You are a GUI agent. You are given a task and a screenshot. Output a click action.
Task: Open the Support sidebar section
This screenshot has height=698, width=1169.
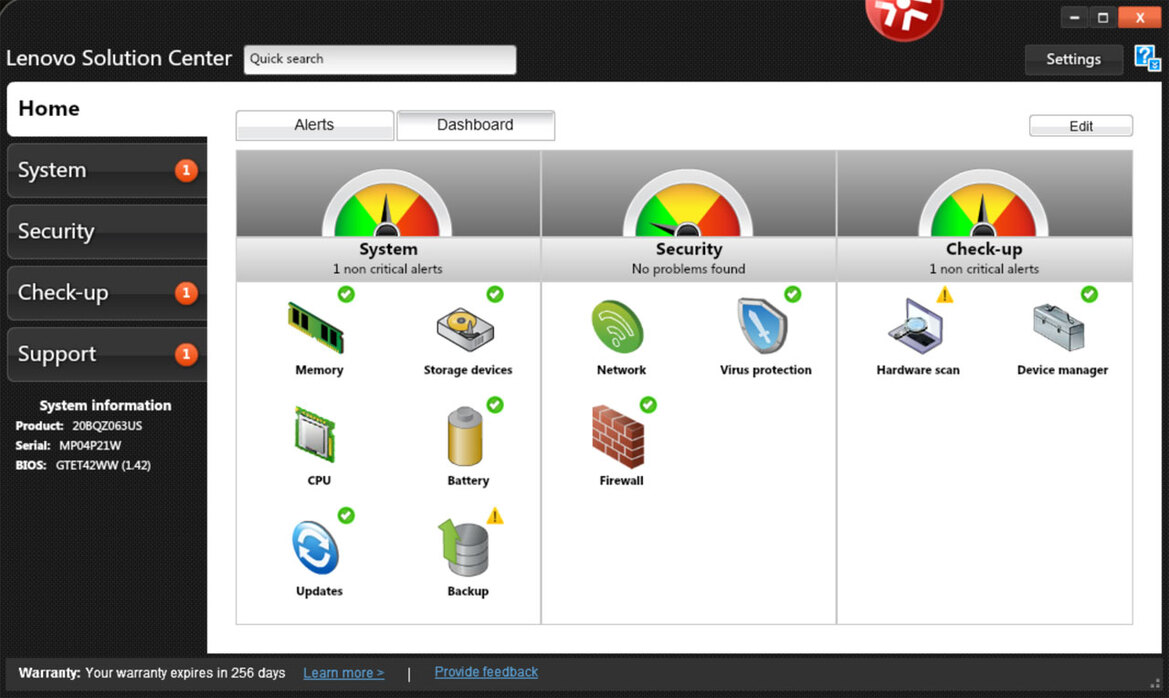coord(107,354)
